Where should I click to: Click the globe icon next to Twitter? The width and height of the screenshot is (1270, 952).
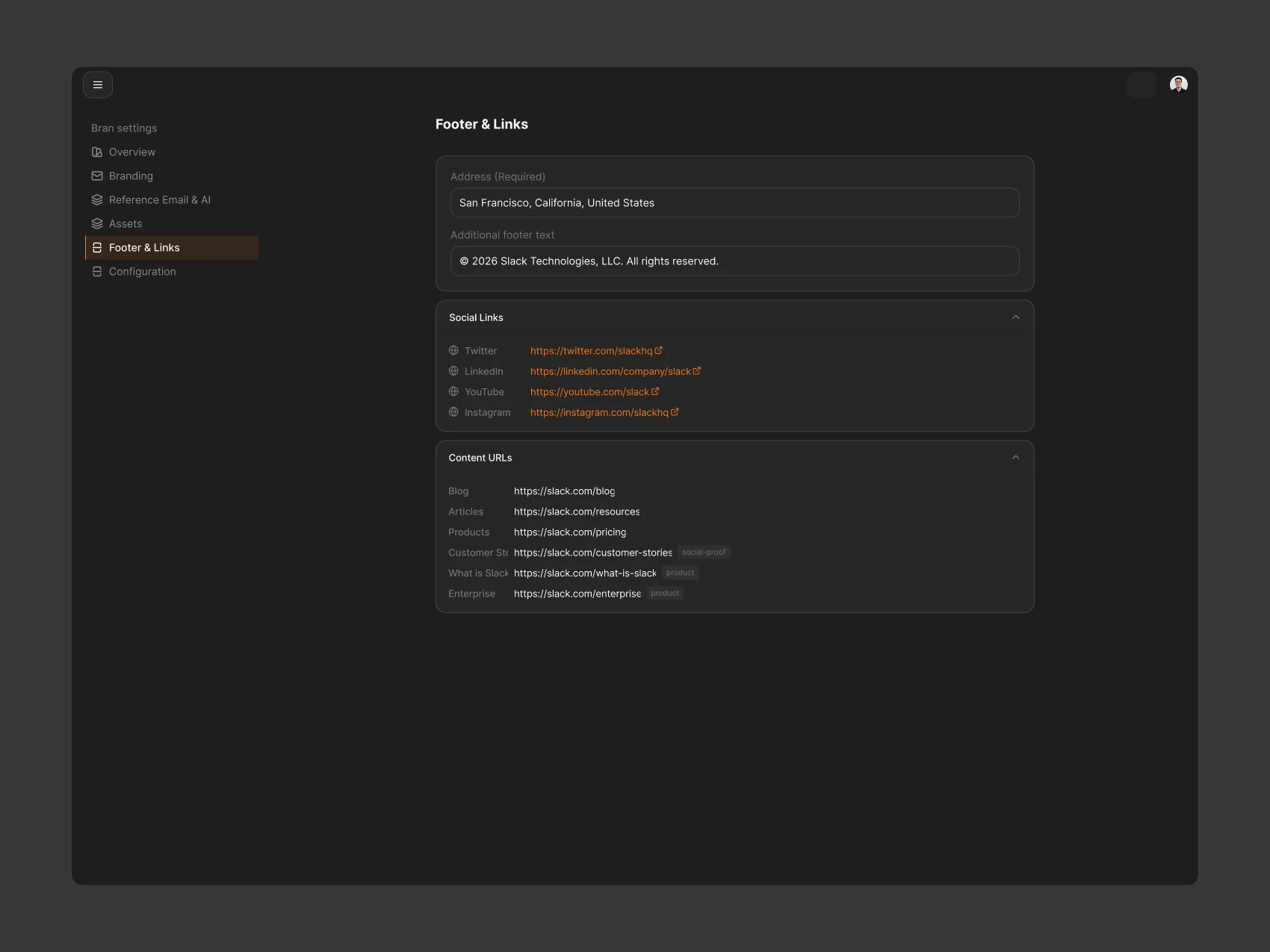pos(453,351)
